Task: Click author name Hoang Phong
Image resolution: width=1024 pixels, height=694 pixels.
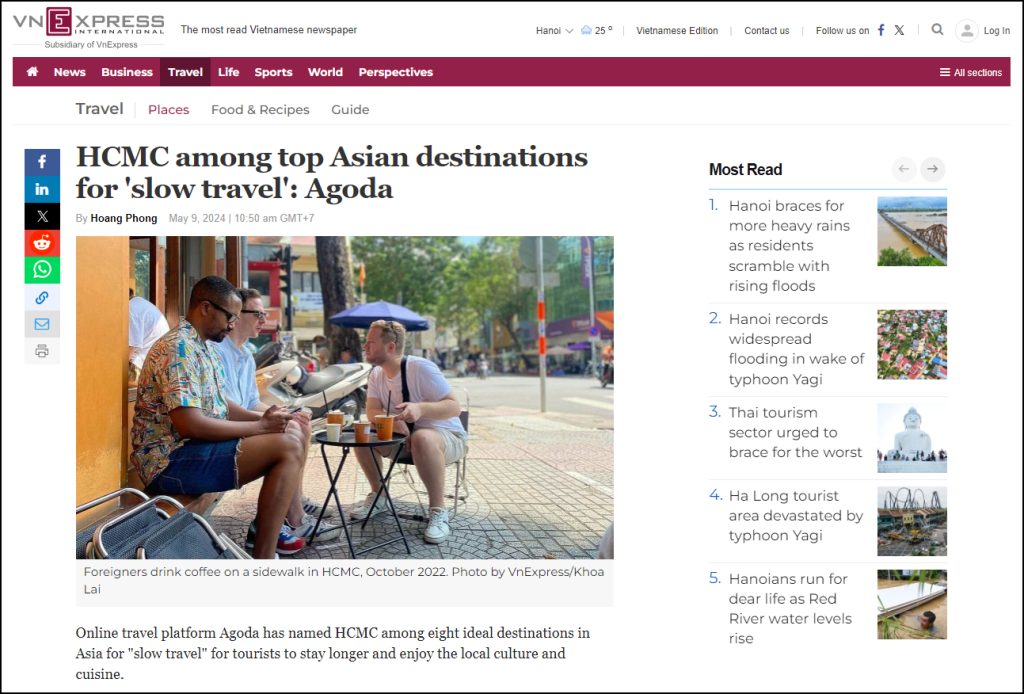Action: [x=124, y=218]
